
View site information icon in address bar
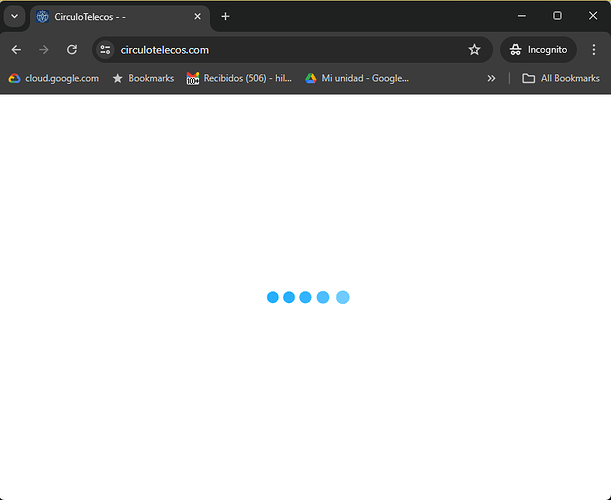click(x=105, y=50)
